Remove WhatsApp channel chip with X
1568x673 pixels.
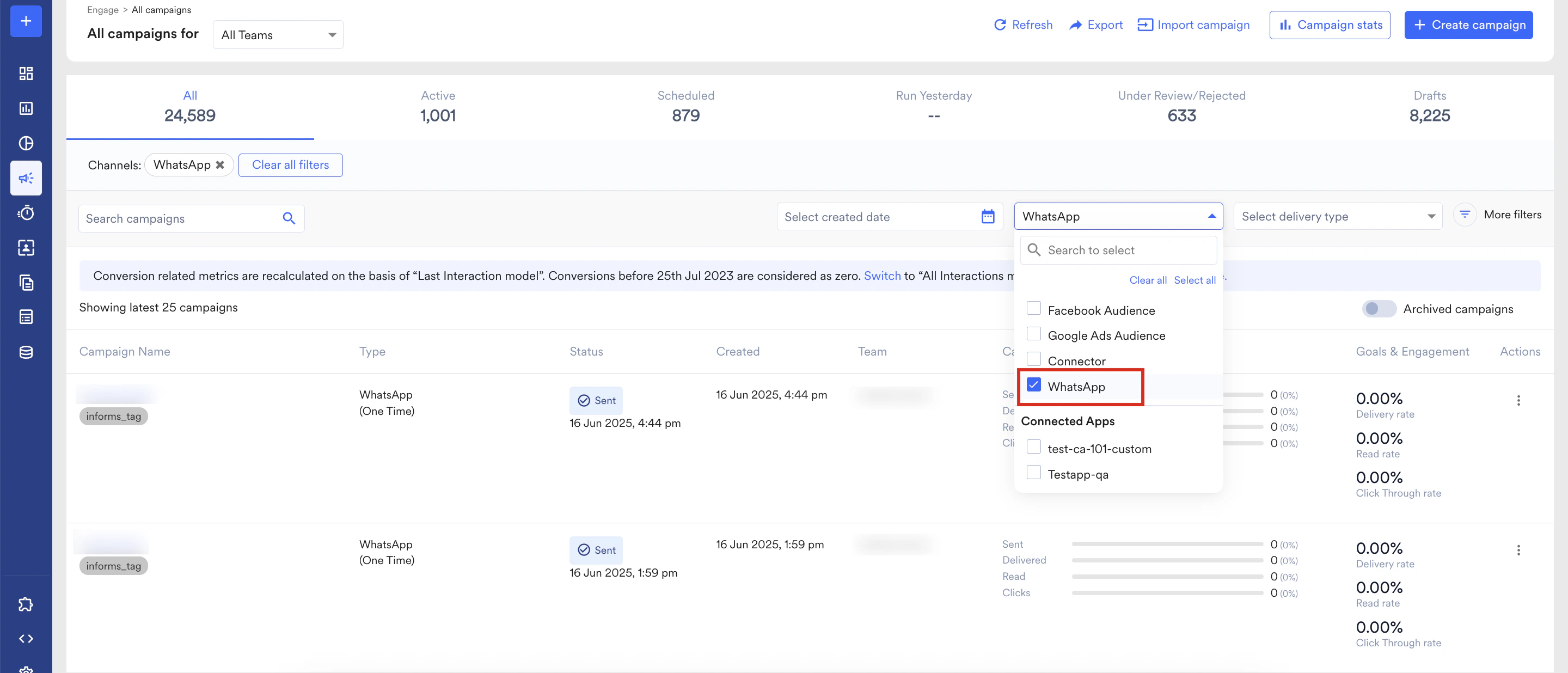220,165
